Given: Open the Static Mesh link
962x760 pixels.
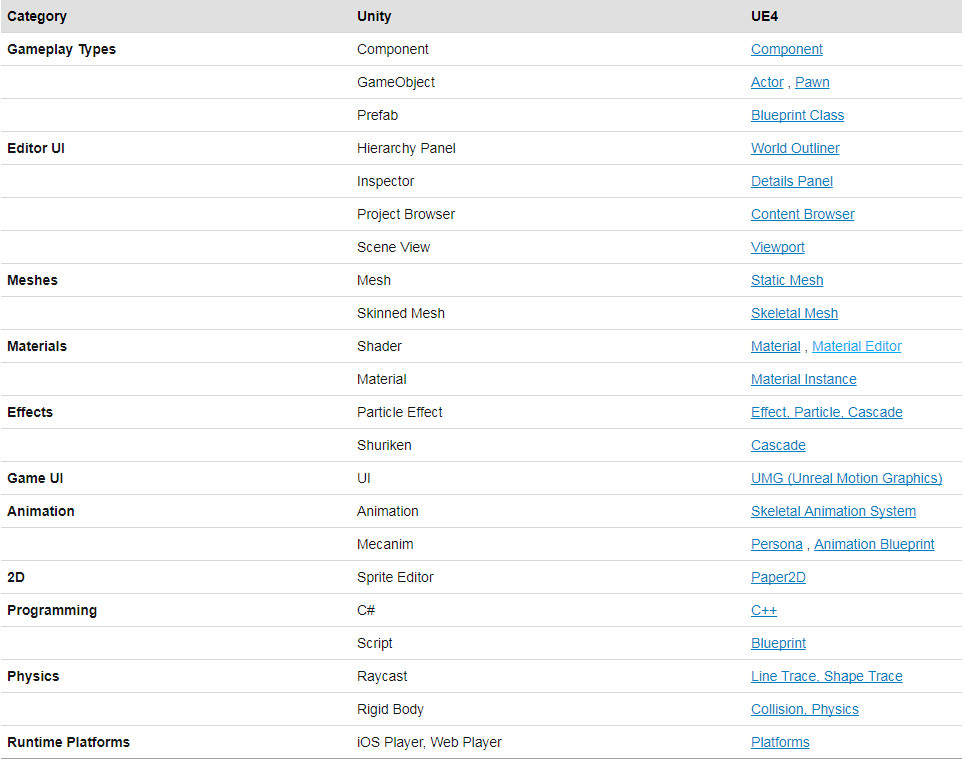Looking at the screenshot, I should pos(787,280).
